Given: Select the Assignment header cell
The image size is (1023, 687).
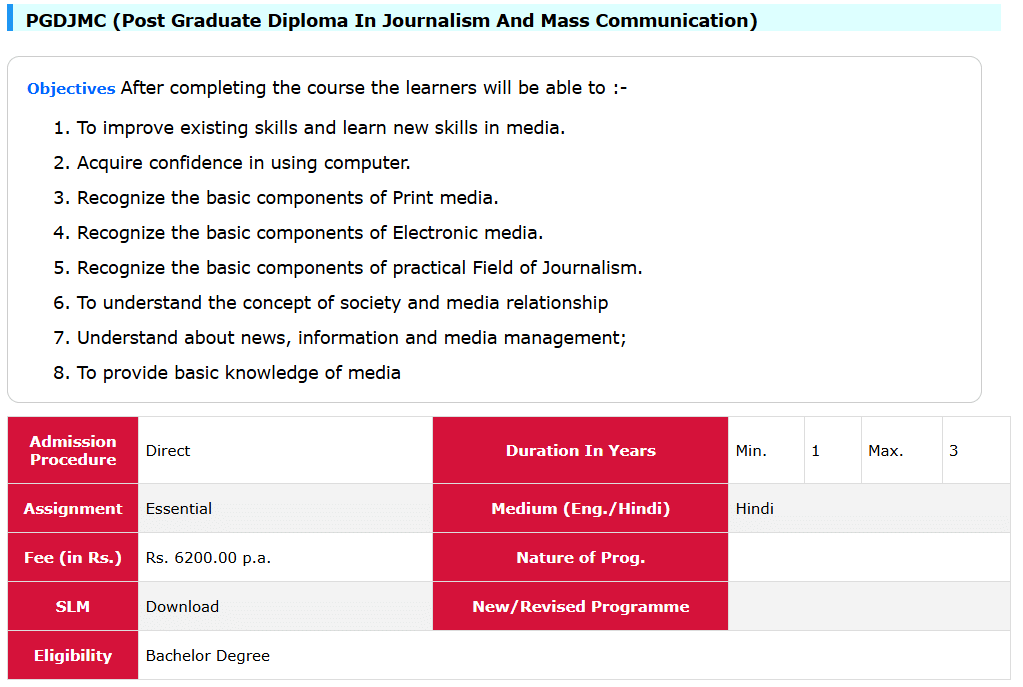Looking at the screenshot, I should (x=73, y=508).
